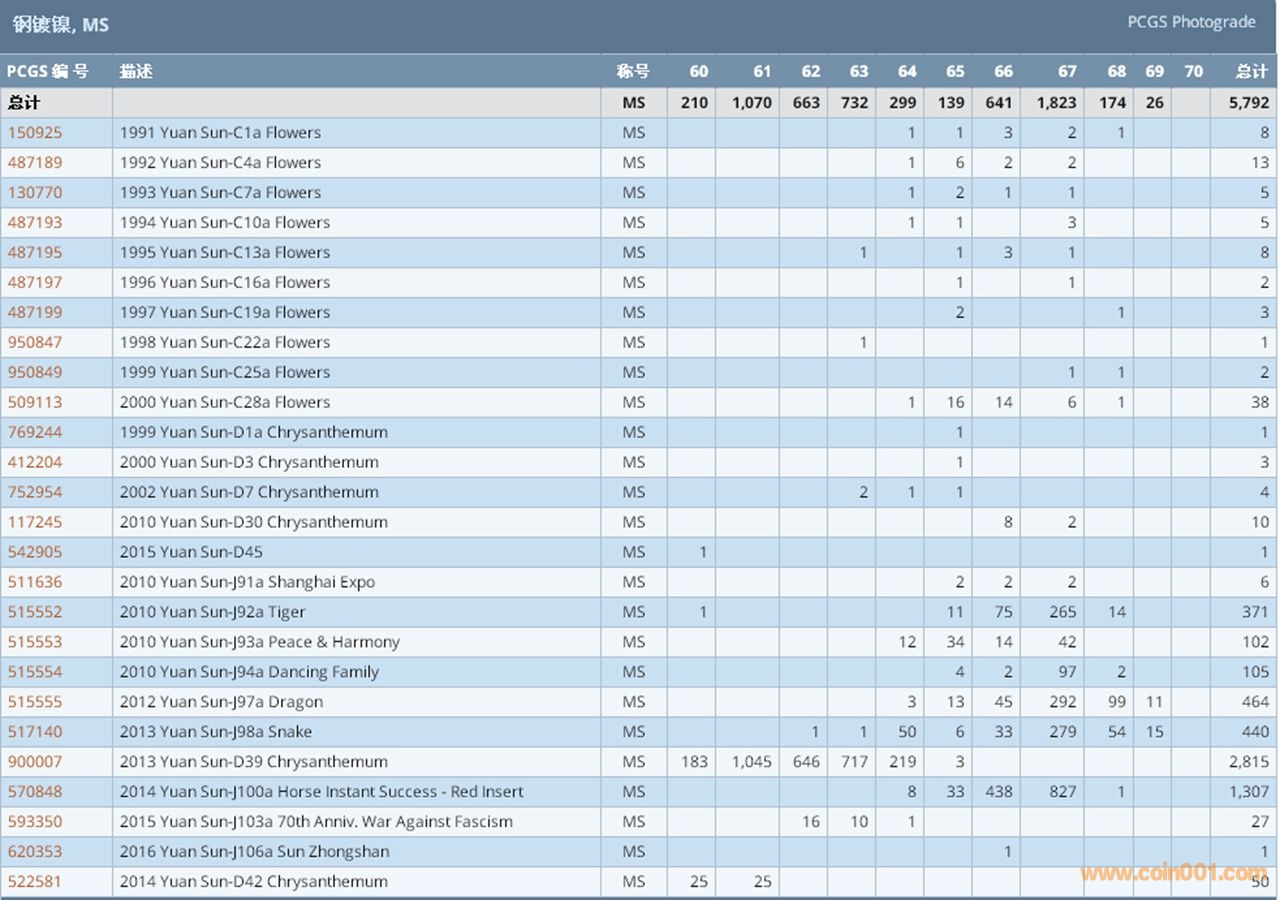1280x900 pixels.
Task: Click PCGS number 570848 Horse coin
Action: click(34, 792)
